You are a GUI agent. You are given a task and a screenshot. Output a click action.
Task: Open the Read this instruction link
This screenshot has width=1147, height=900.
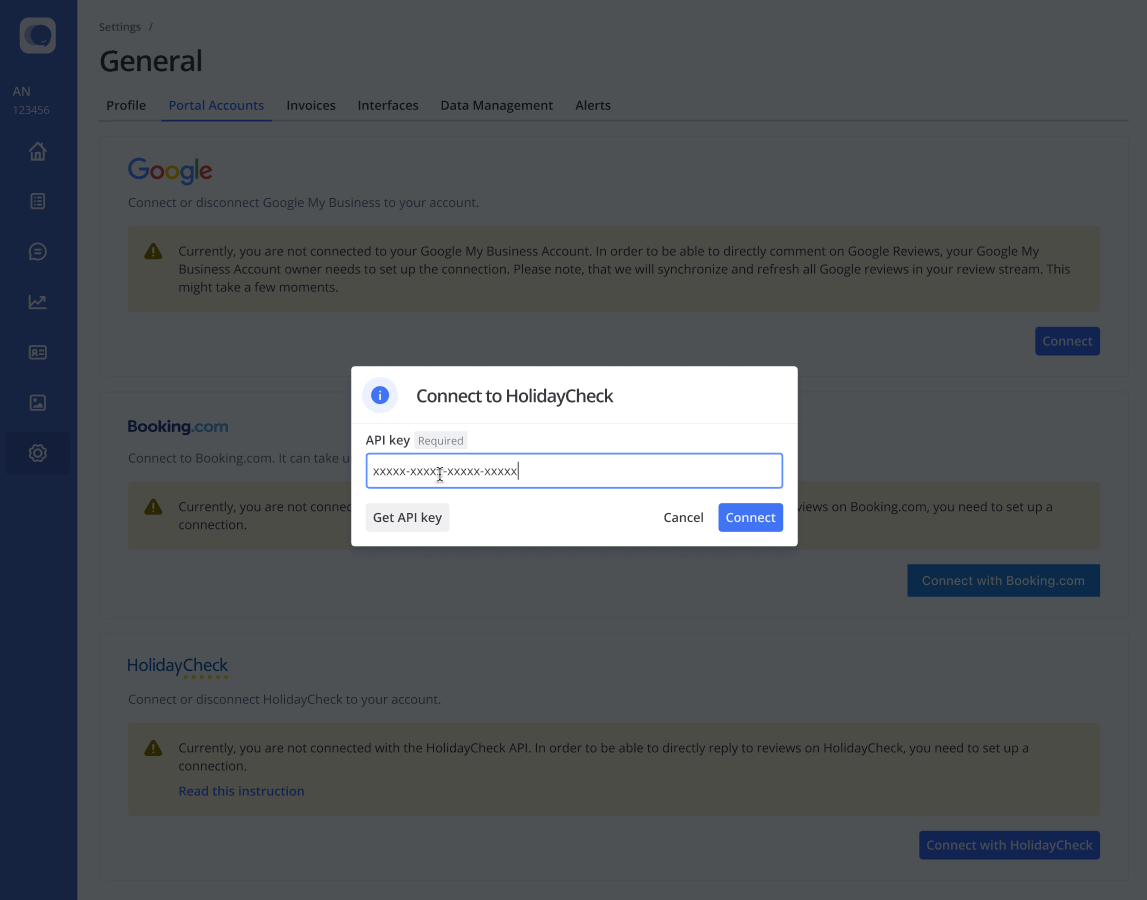click(241, 791)
